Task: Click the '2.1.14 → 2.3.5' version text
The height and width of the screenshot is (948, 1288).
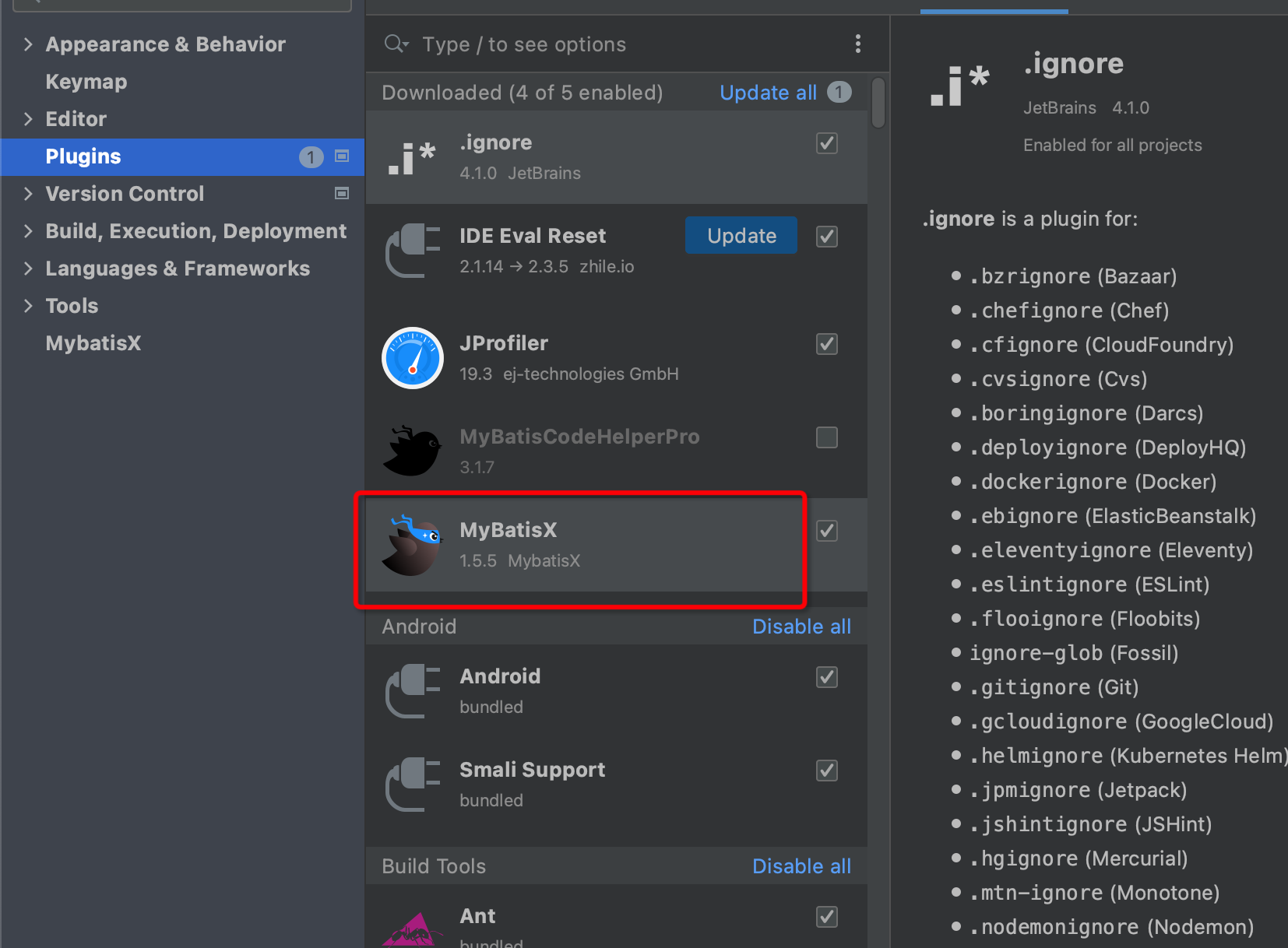Action: (x=514, y=267)
